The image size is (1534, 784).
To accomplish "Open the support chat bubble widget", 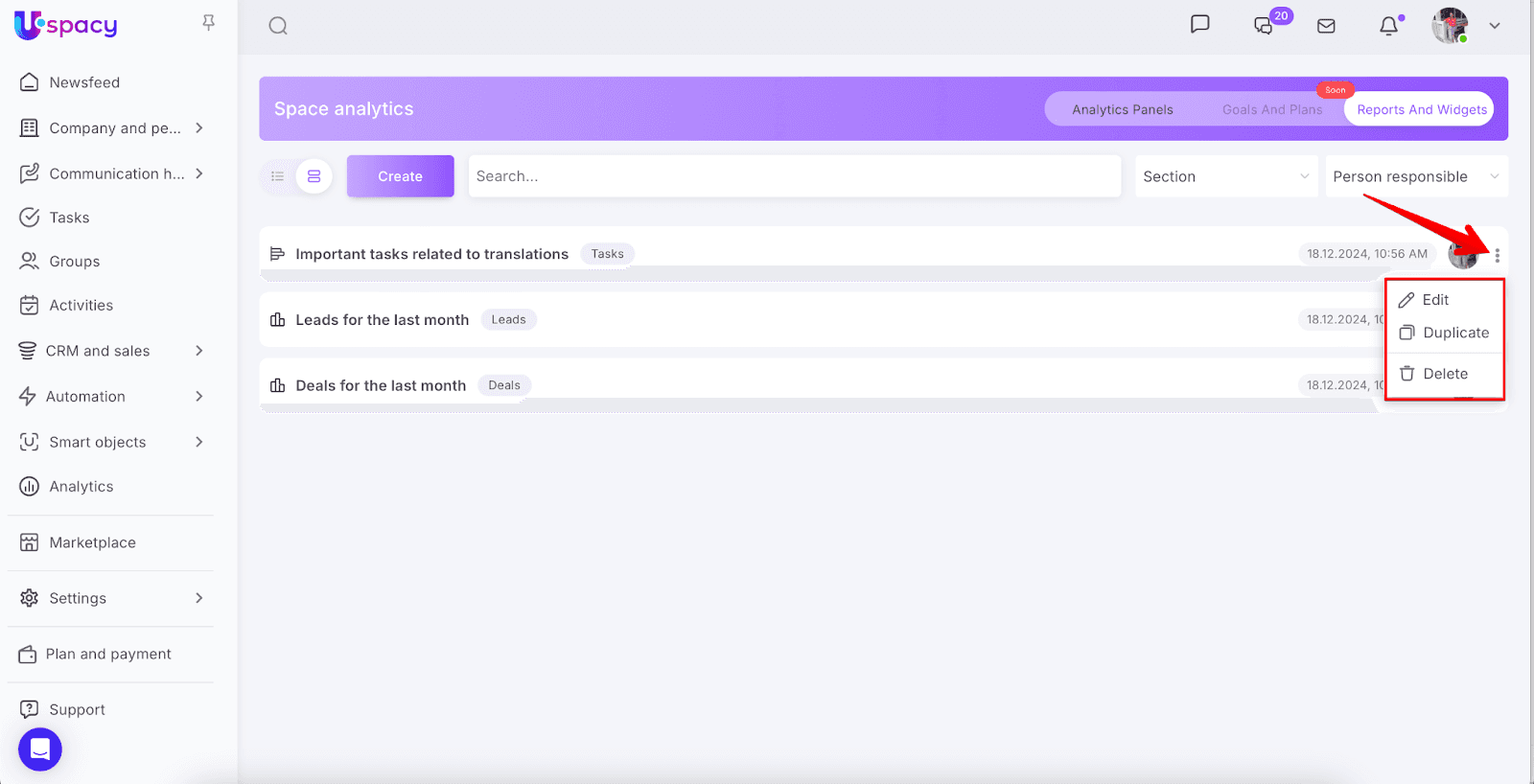I will click(x=40, y=749).
